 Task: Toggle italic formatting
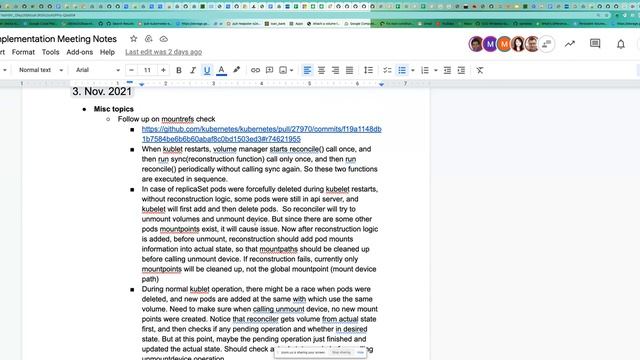193,70
